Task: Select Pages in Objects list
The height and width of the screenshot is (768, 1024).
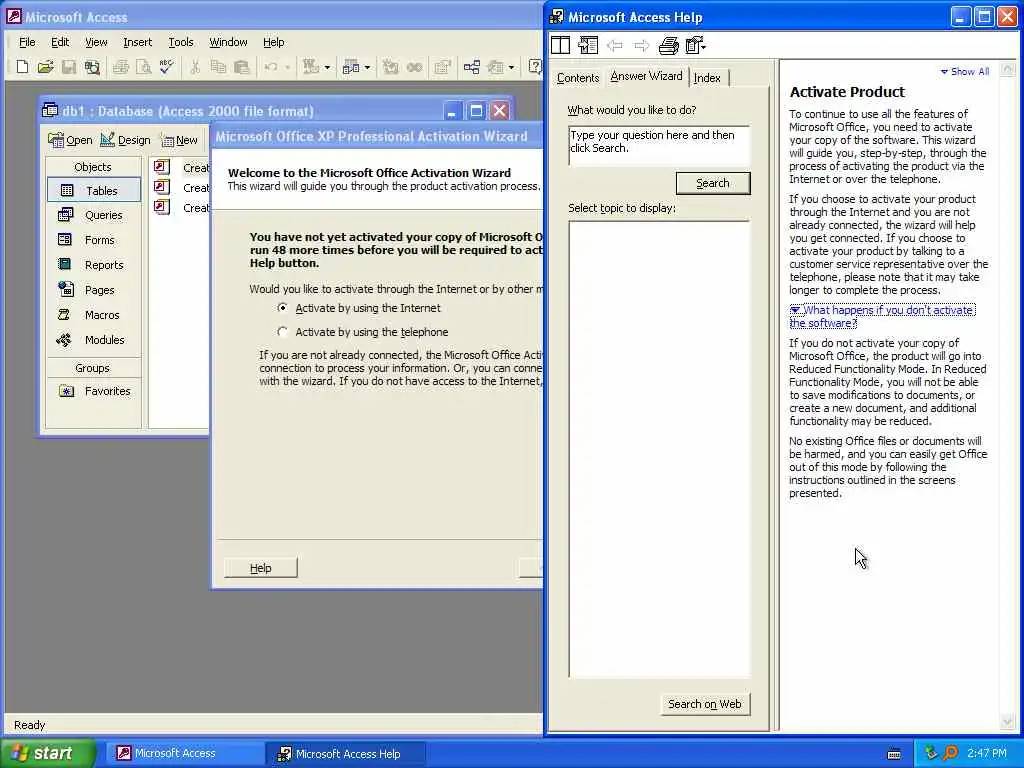Action: 94,289
